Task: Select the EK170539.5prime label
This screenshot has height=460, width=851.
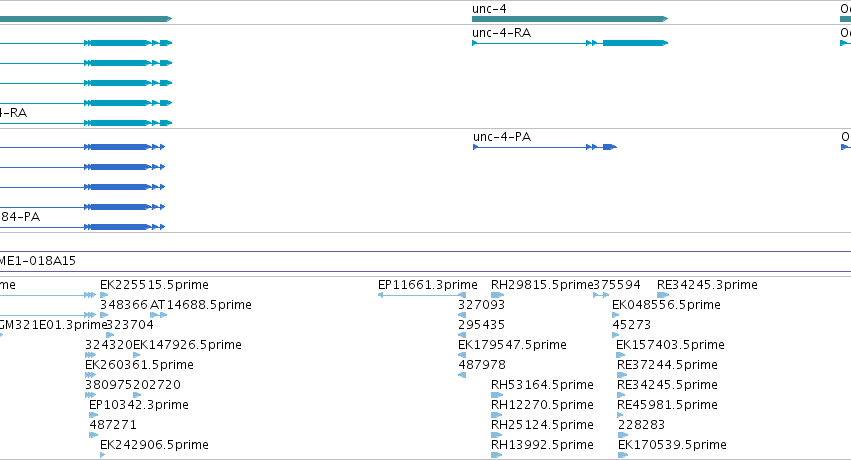Action: coord(672,445)
